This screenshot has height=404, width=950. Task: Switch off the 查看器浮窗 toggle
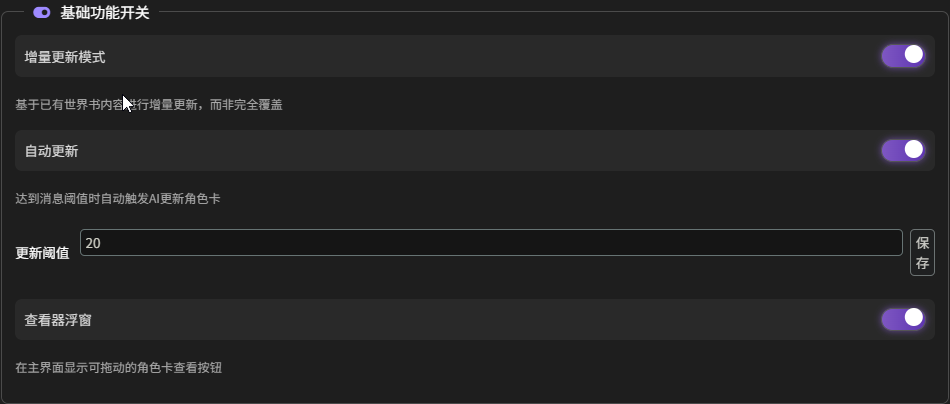pos(902,320)
